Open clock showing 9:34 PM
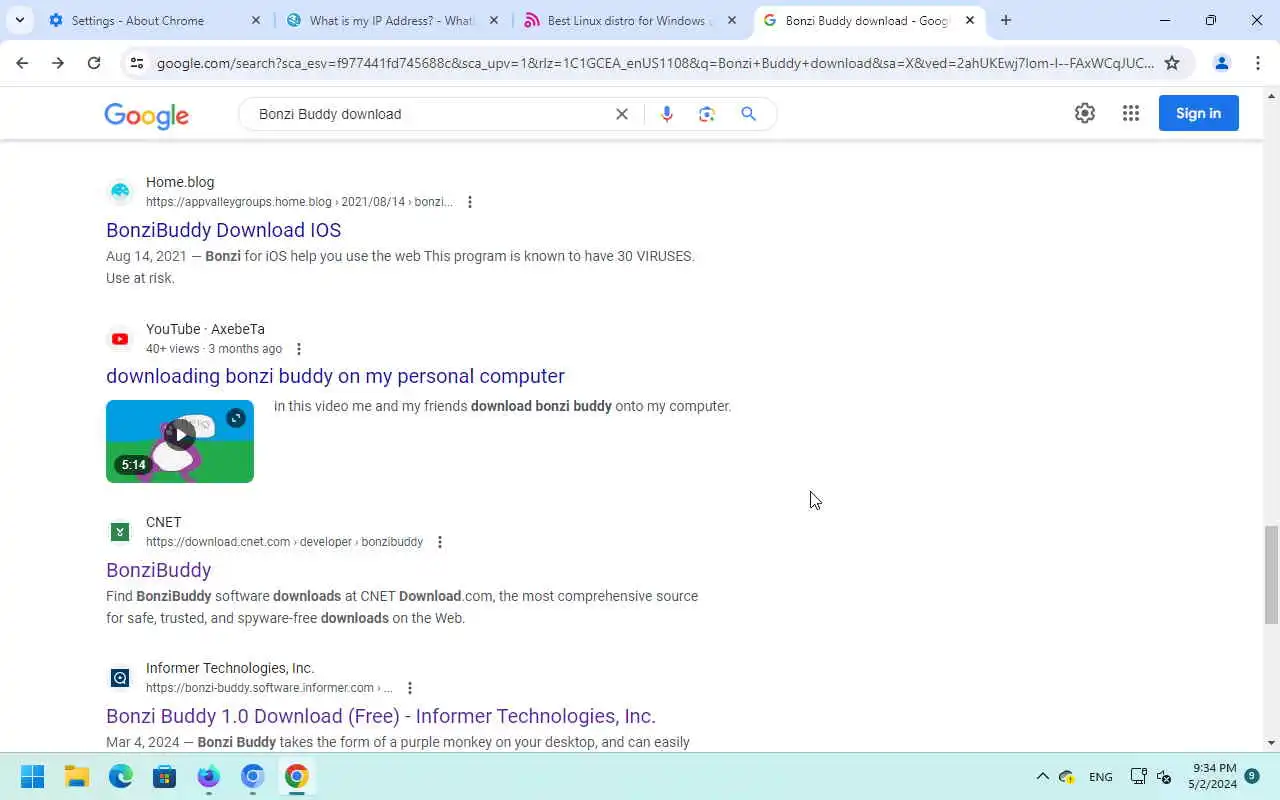Image resolution: width=1280 pixels, height=800 pixels. pyautogui.click(x=1212, y=776)
